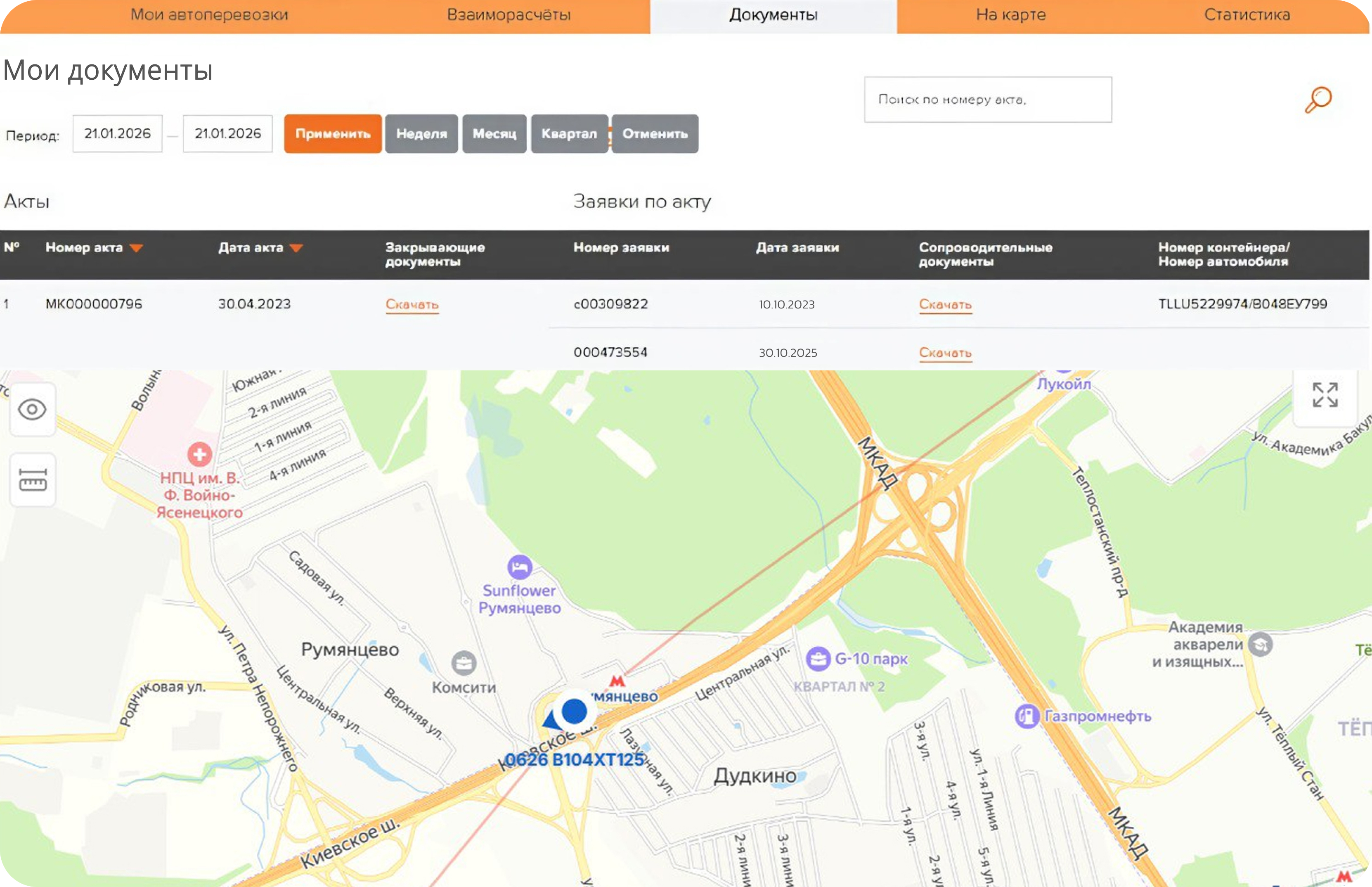Click the Sunflower Румянцево hotel icon
The width and height of the screenshot is (1372, 887).
point(519,567)
